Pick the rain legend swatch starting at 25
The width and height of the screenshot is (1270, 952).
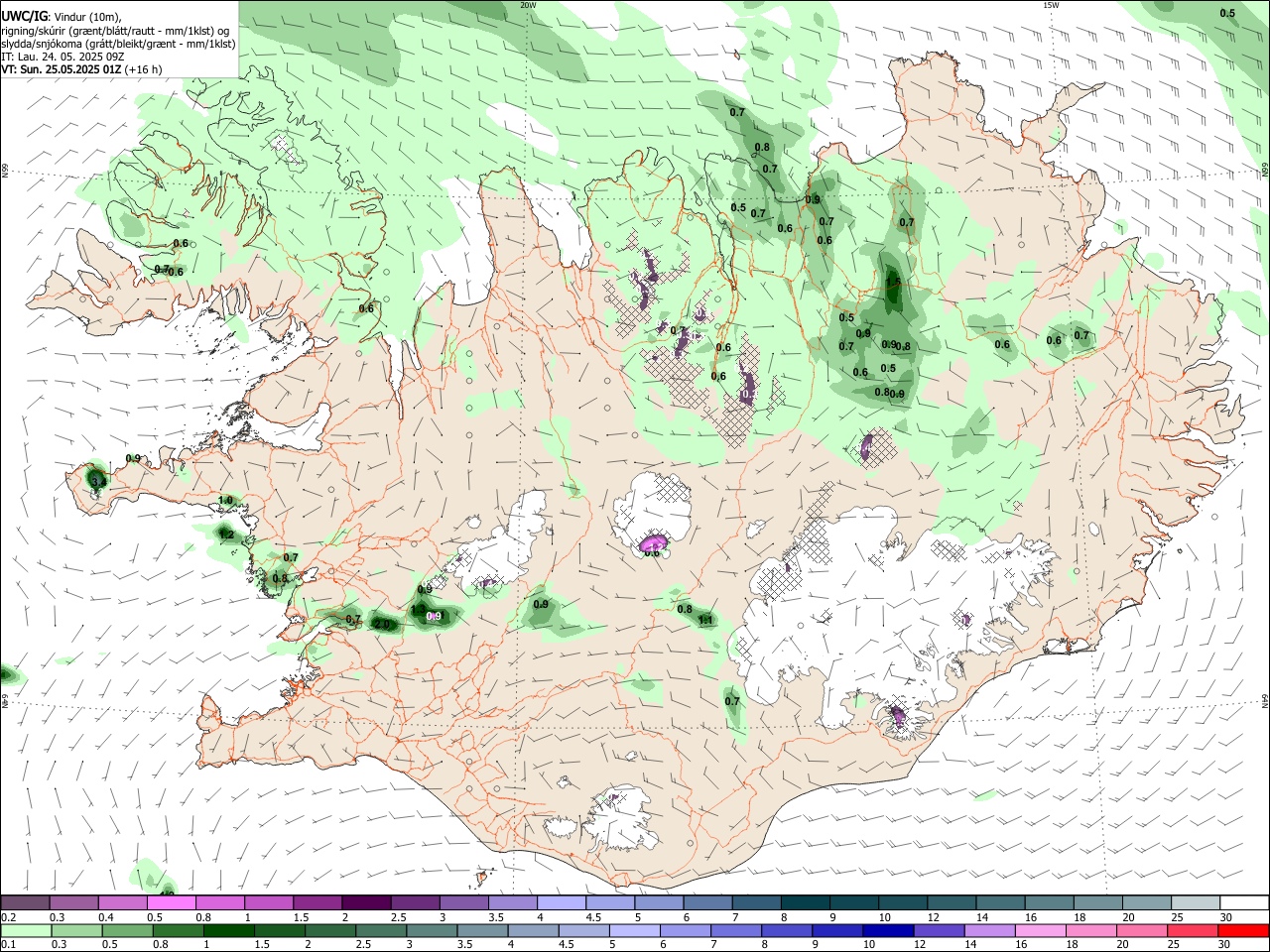1192,930
